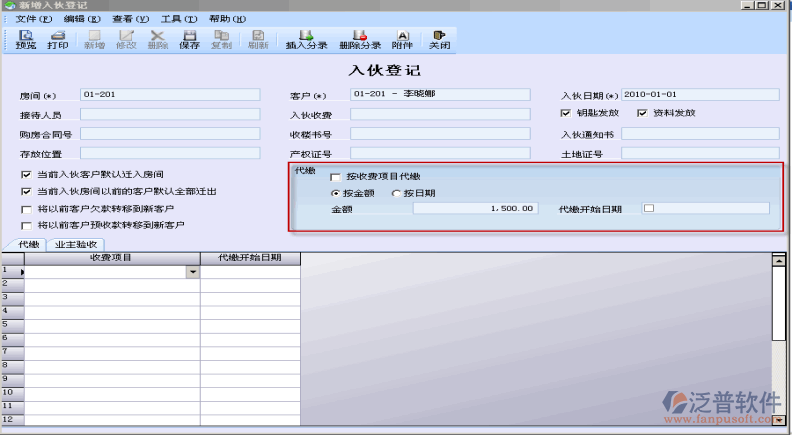The height and width of the screenshot is (435, 792).
Task: Click the 保存 (Save) toolbar icon
Action: (x=189, y=39)
